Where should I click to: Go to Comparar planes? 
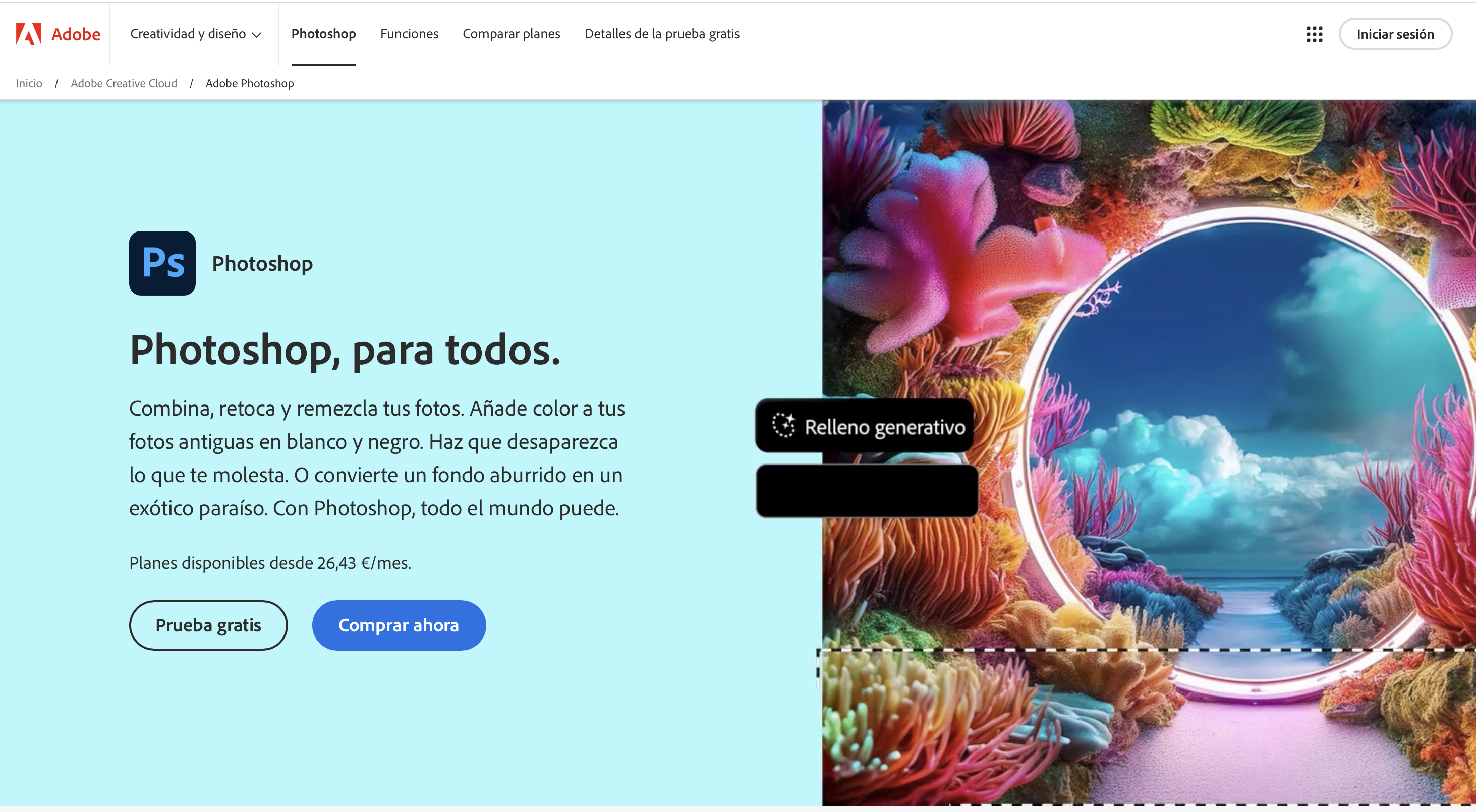tap(511, 34)
